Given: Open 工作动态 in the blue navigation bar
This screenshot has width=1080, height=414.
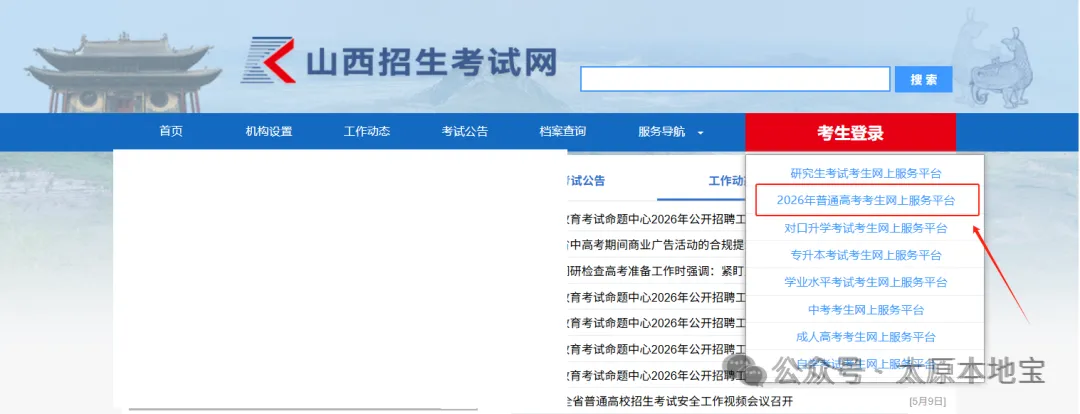Looking at the screenshot, I should point(367,132).
